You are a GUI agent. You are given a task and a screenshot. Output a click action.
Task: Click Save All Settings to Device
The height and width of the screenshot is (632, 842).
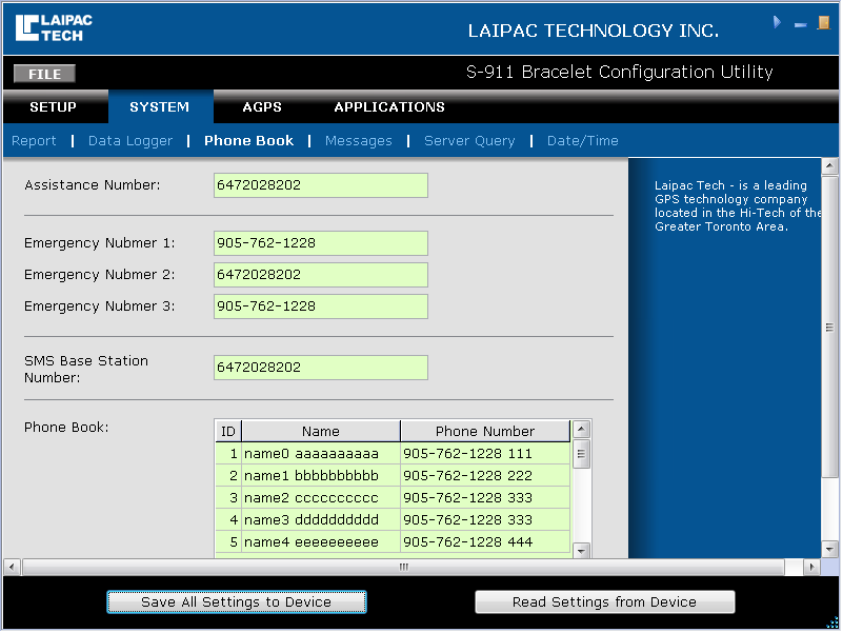click(x=236, y=602)
